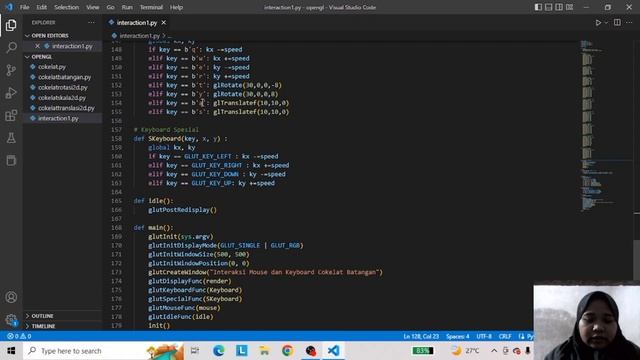Click the Run Python File play button
This screenshot has width=640, height=360.
coord(598,23)
